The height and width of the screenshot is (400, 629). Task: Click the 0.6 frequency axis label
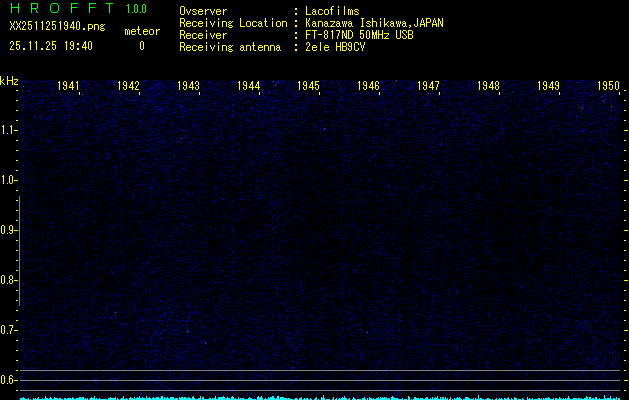pos(8,379)
